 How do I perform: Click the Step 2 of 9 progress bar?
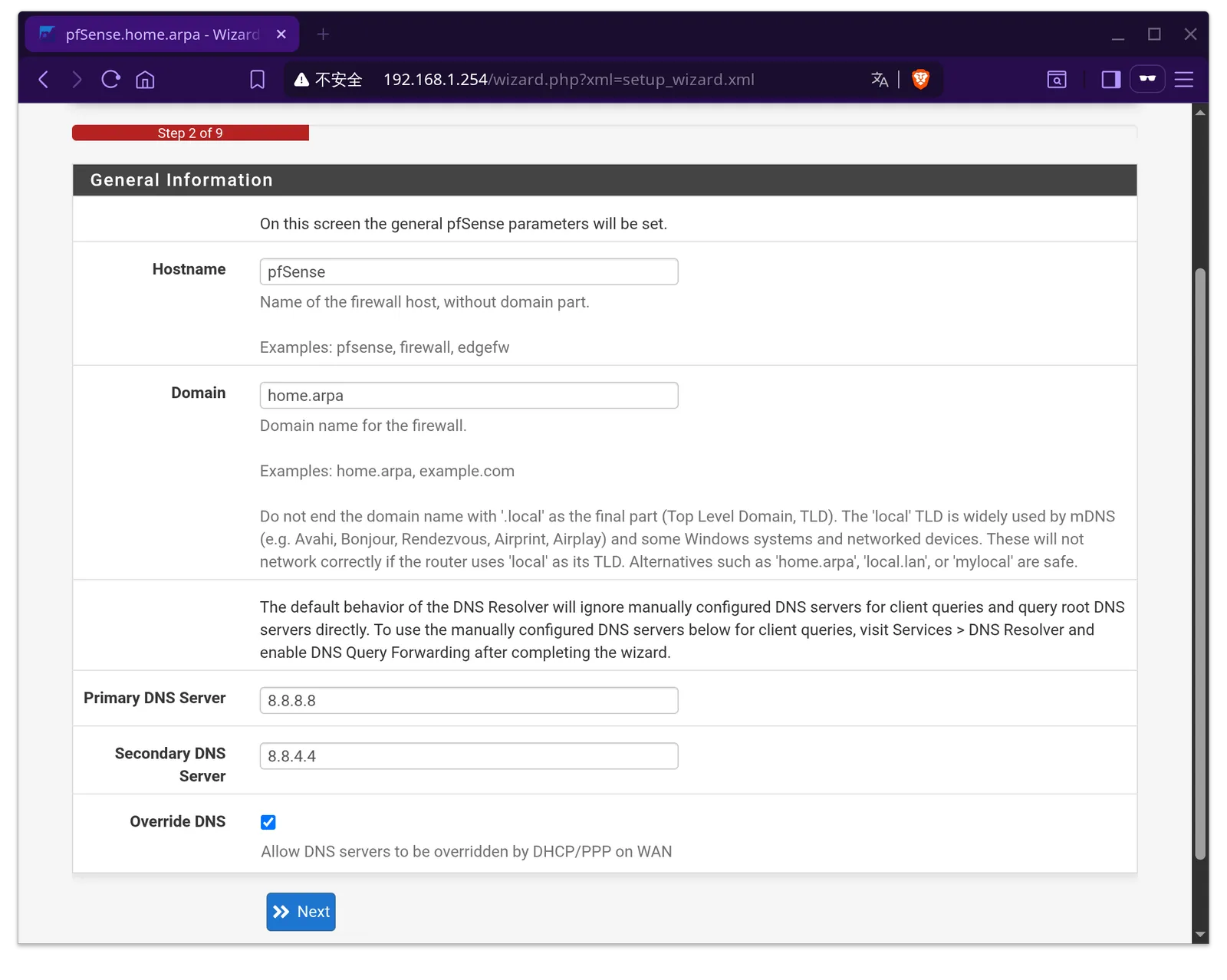click(190, 133)
